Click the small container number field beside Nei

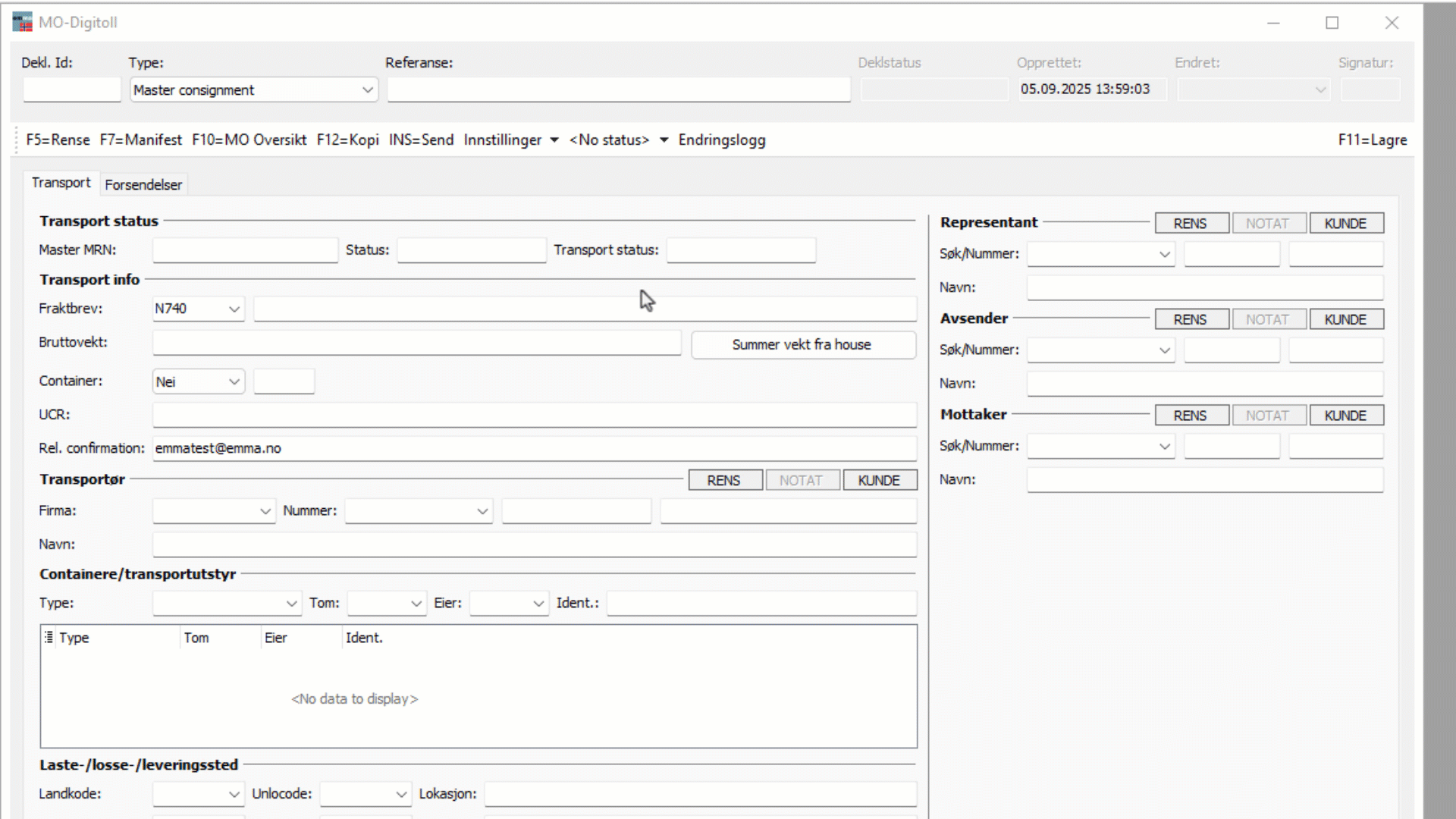[284, 381]
